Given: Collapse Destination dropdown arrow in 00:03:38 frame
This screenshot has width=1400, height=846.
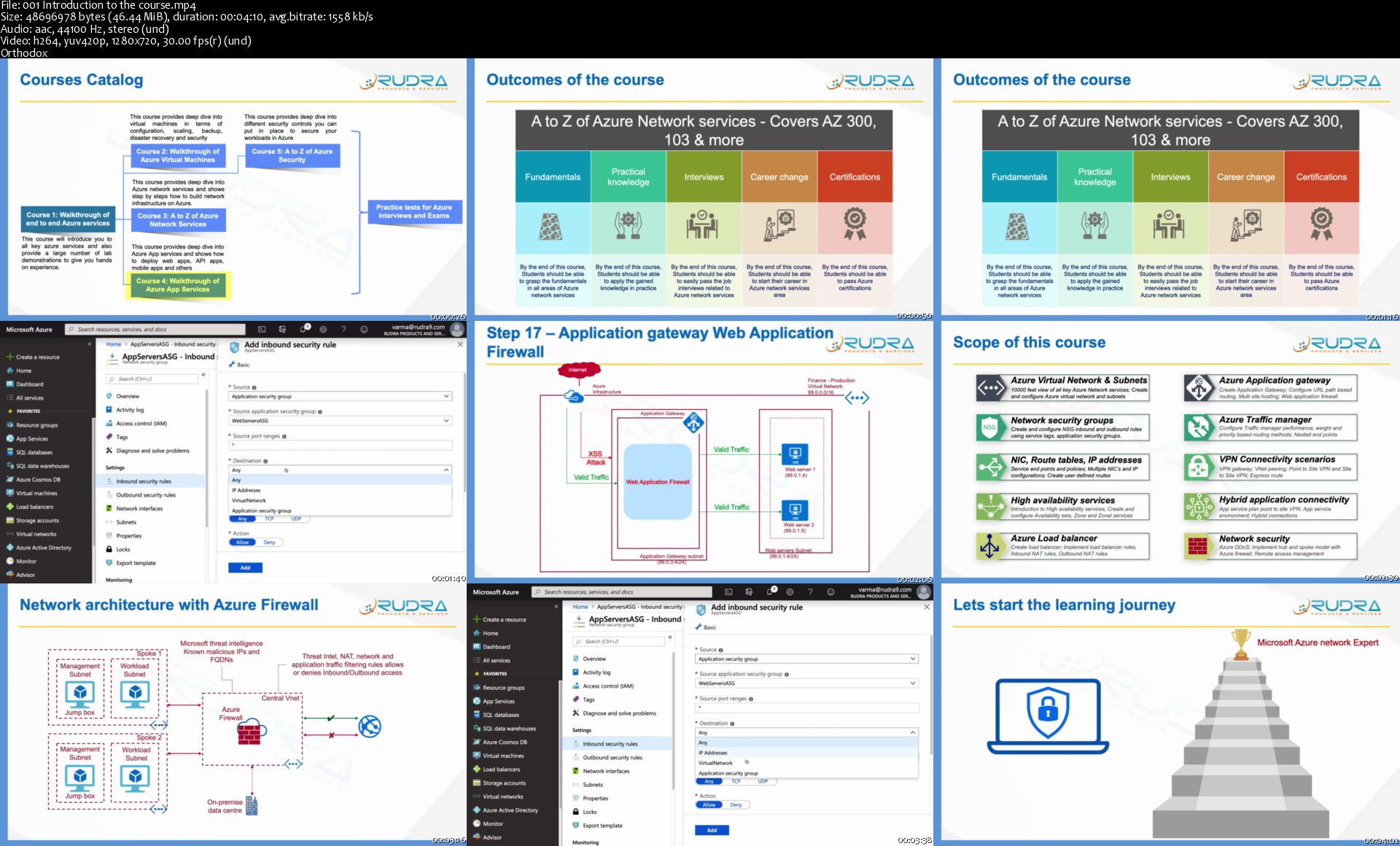Looking at the screenshot, I should [x=912, y=732].
